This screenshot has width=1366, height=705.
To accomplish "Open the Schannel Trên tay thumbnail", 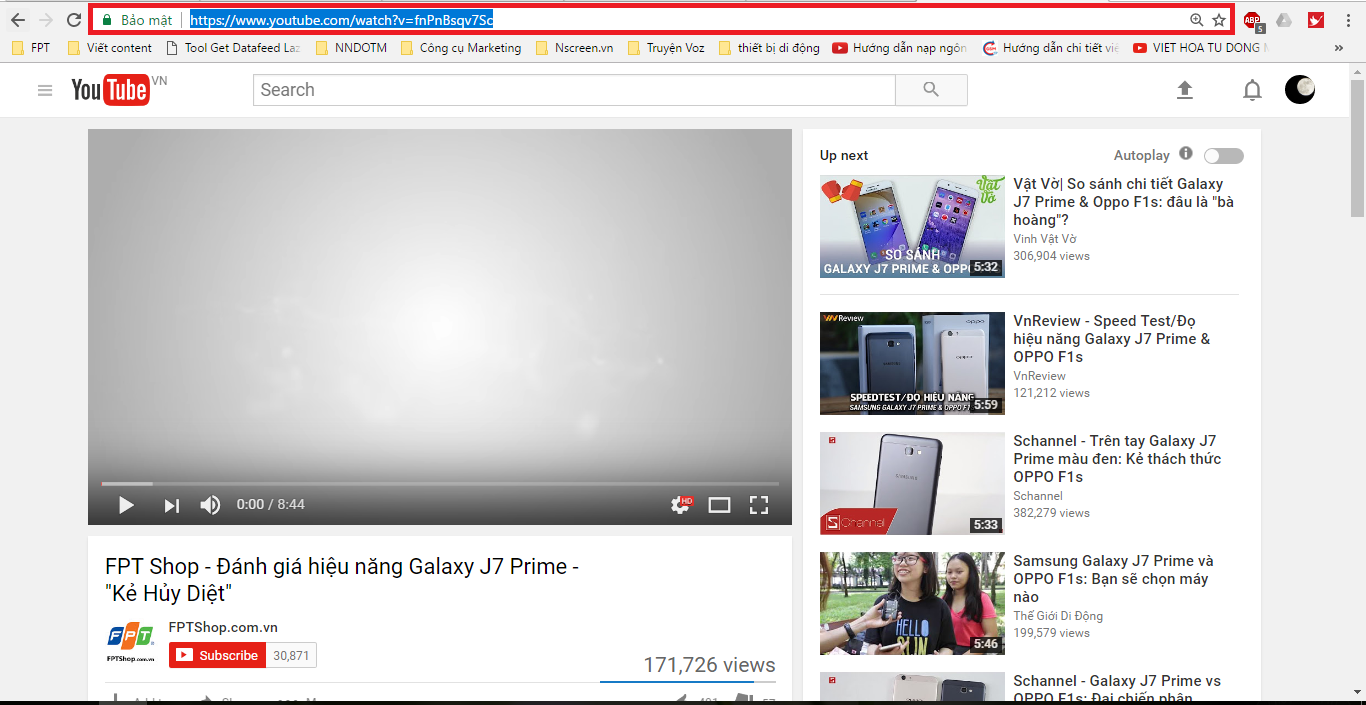I will (x=912, y=484).
